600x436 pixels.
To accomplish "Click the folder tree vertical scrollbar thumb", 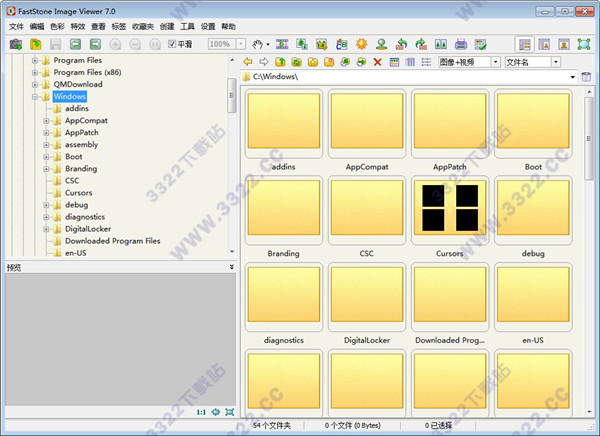I will 232,95.
